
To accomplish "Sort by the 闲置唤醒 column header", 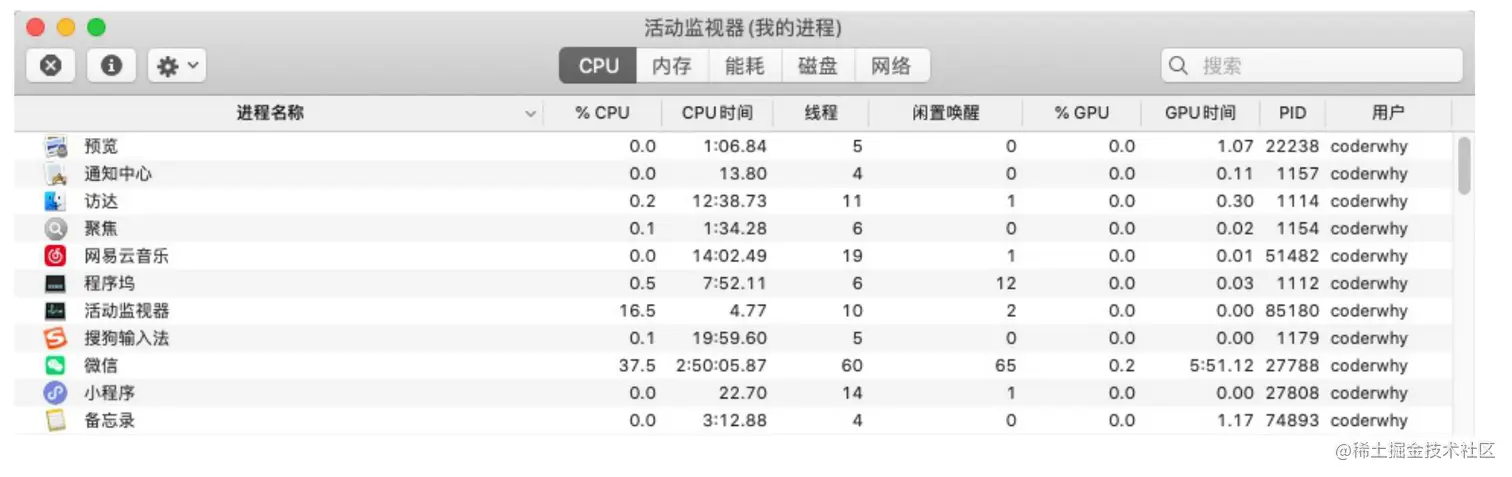I will [946, 113].
